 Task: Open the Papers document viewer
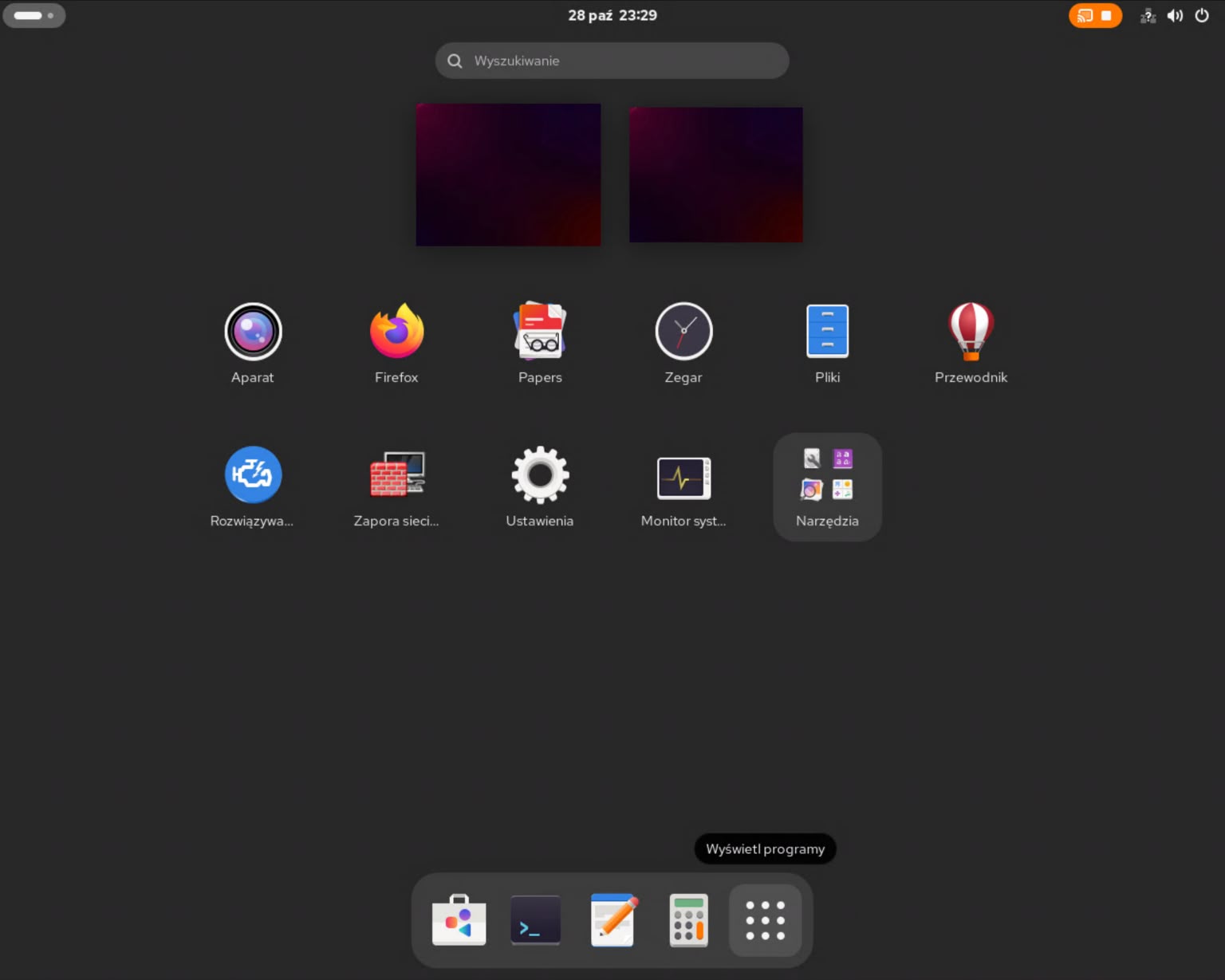(x=540, y=332)
